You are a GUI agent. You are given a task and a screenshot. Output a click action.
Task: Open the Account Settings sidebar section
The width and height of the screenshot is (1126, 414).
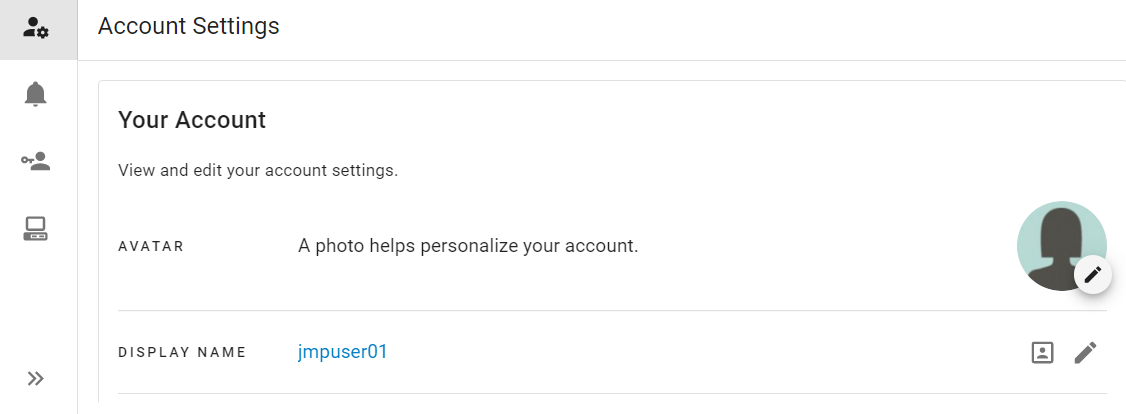click(36, 28)
